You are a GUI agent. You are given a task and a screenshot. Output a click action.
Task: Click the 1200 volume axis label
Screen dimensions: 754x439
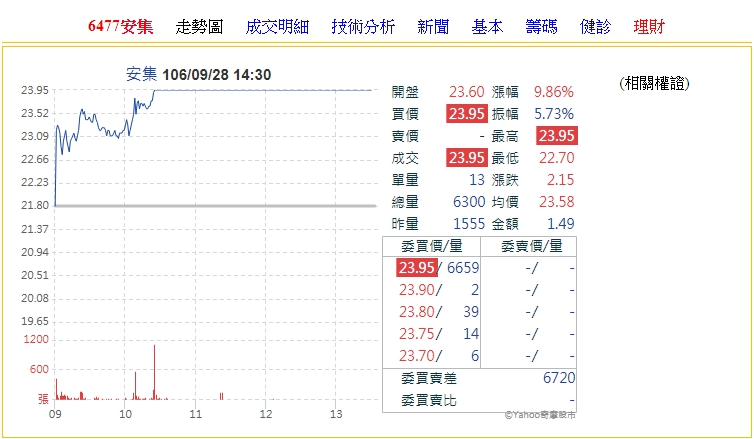click(37, 339)
